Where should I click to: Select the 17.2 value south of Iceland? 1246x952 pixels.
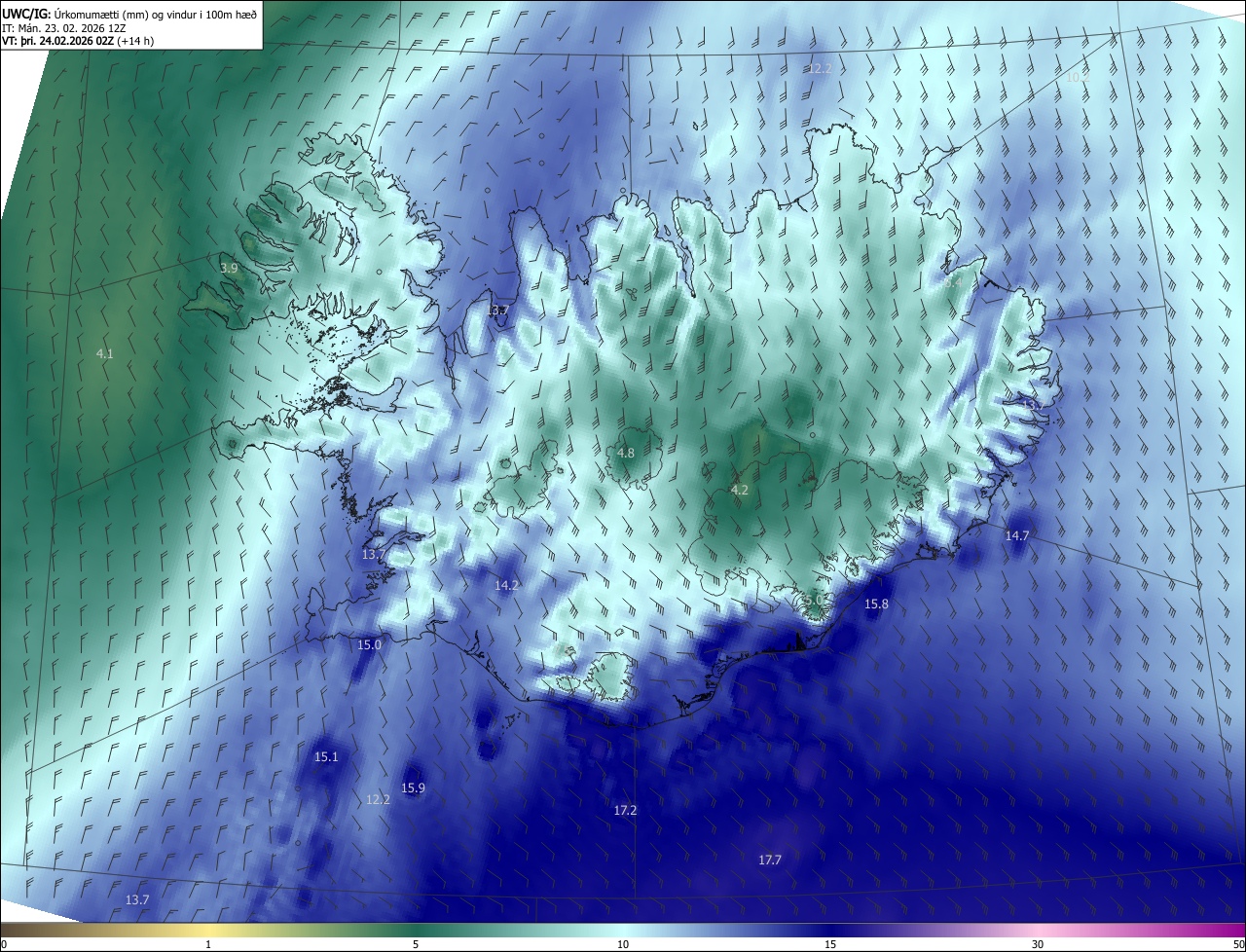point(625,810)
